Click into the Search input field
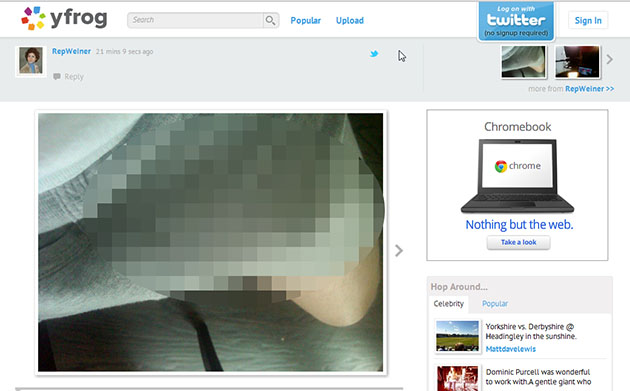This screenshot has height=391, width=630. (195, 20)
